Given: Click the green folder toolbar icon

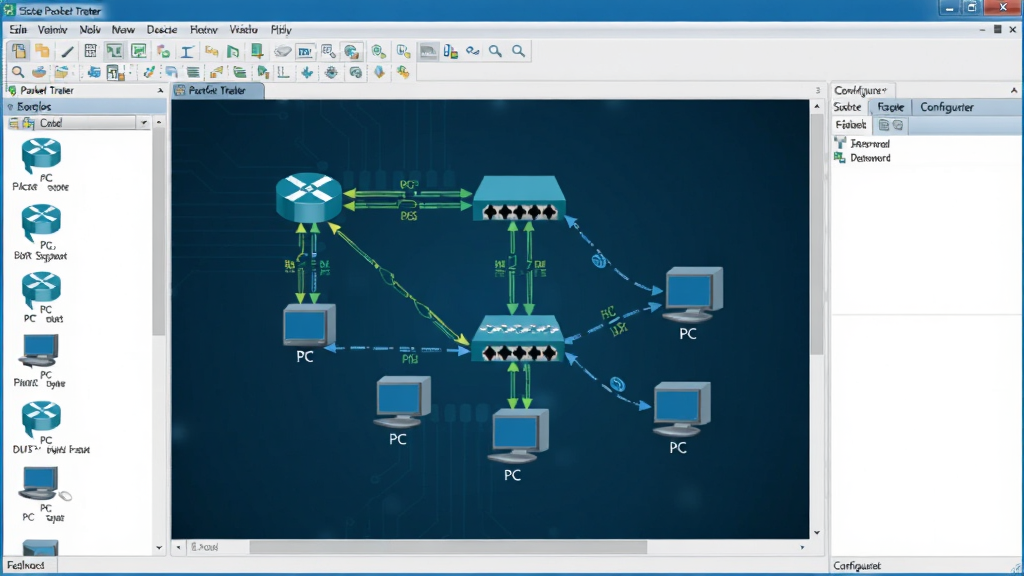Looking at the screenshot, I should [x=240, y=72].
